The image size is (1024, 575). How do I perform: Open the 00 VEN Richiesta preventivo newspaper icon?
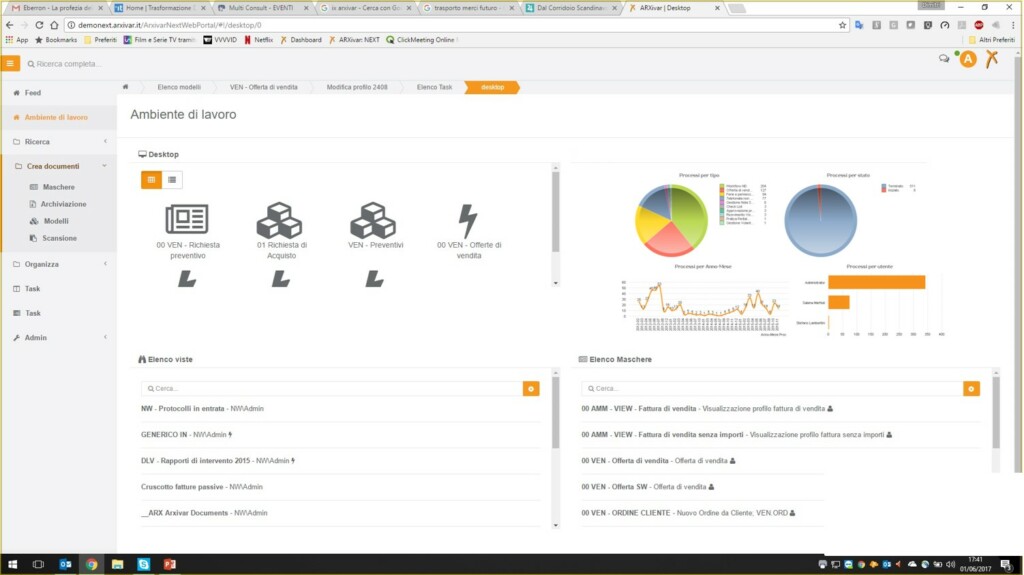point(187,219)
